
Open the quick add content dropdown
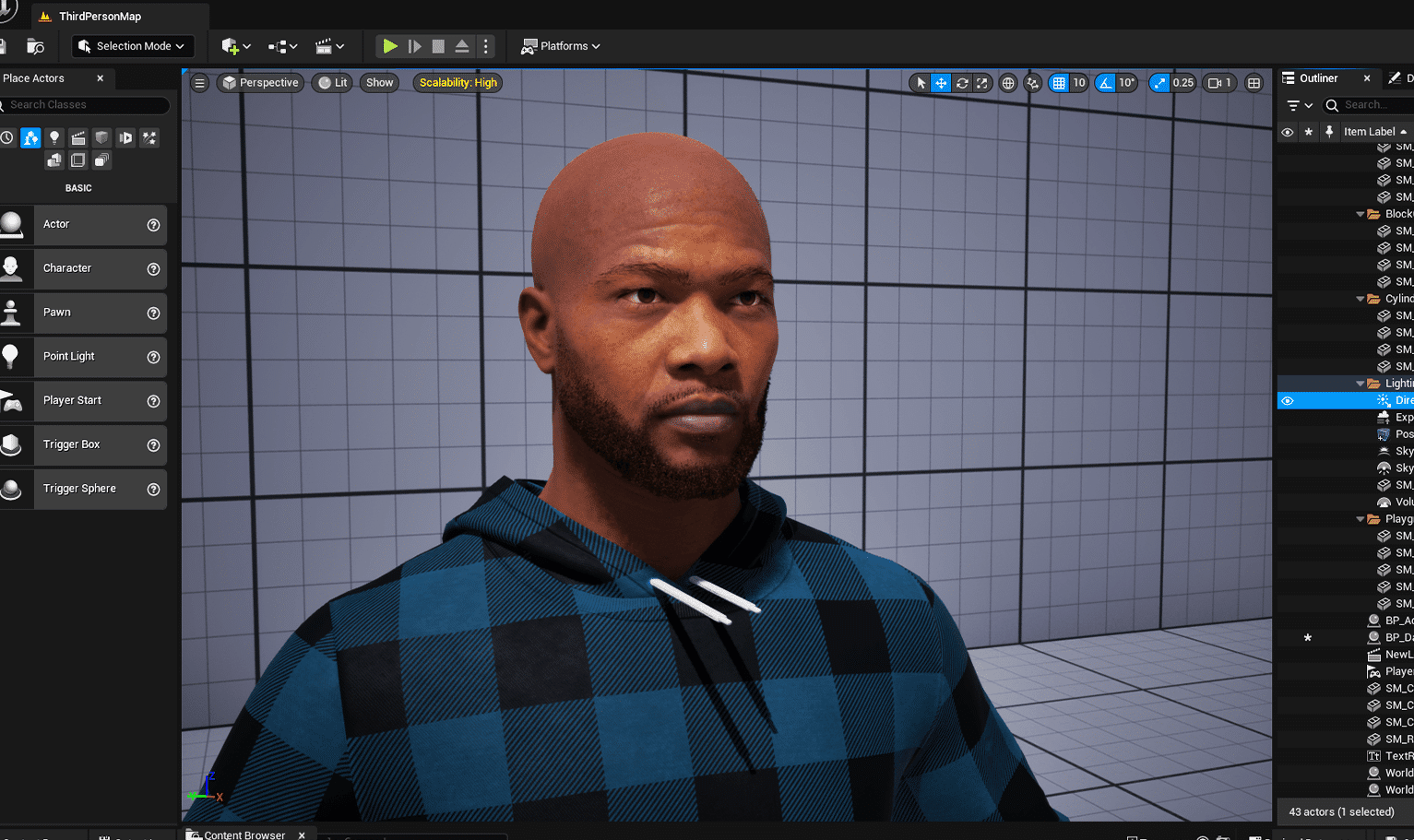[x=236, y=46]
